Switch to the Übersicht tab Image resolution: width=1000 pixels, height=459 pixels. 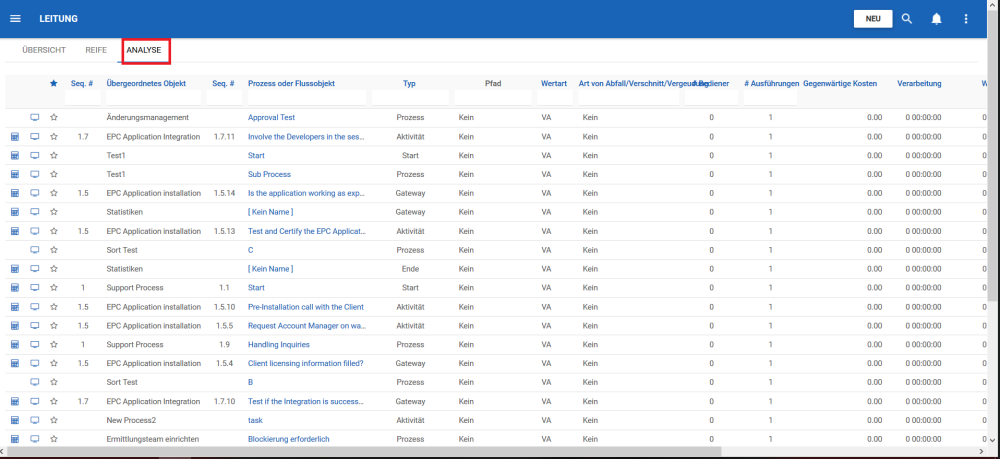point(44,50)
